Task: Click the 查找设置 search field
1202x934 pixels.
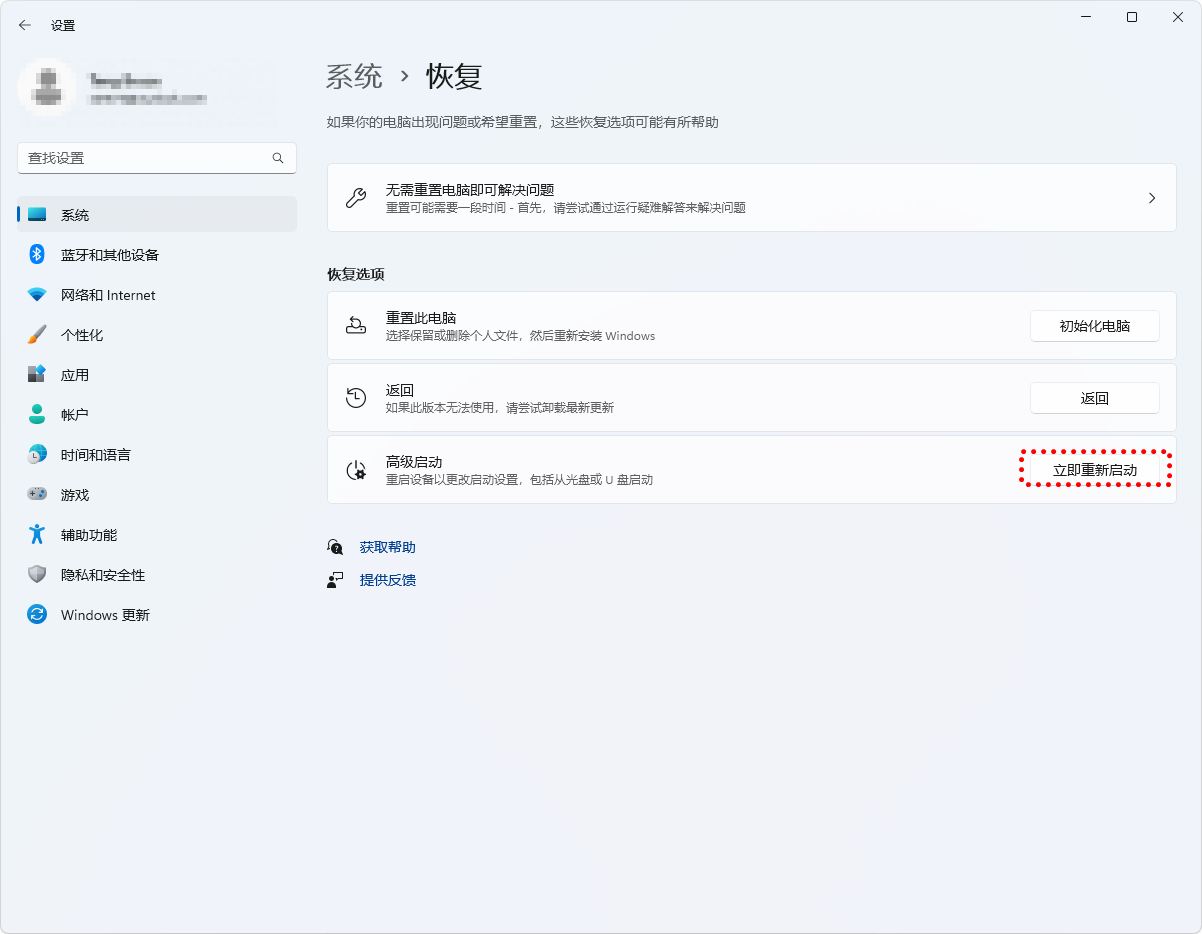Action: click(145, 158)
